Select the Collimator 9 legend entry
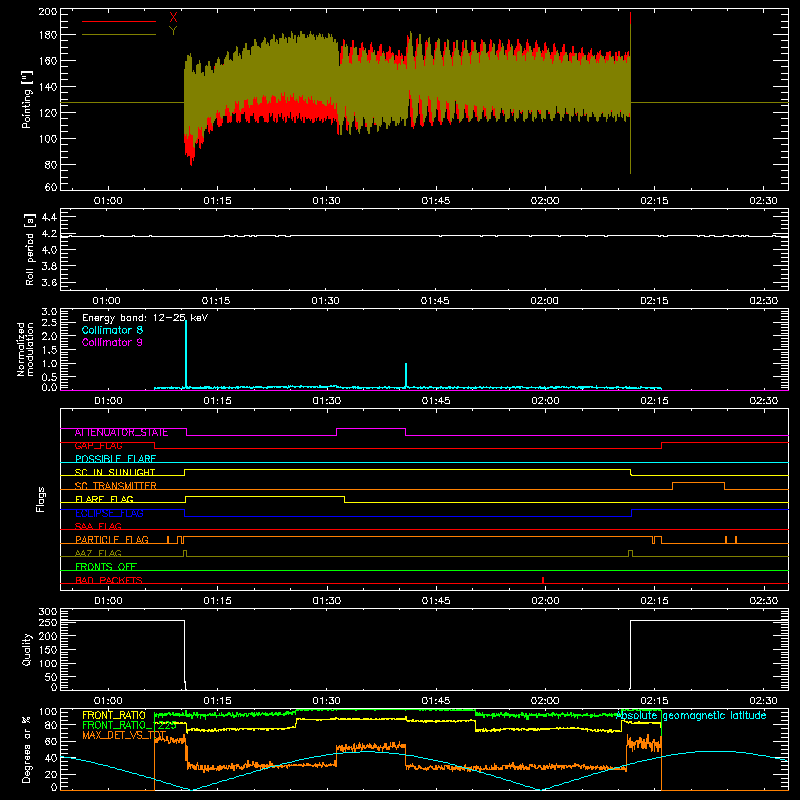This screenshot has height=800, width=800. 112,342
